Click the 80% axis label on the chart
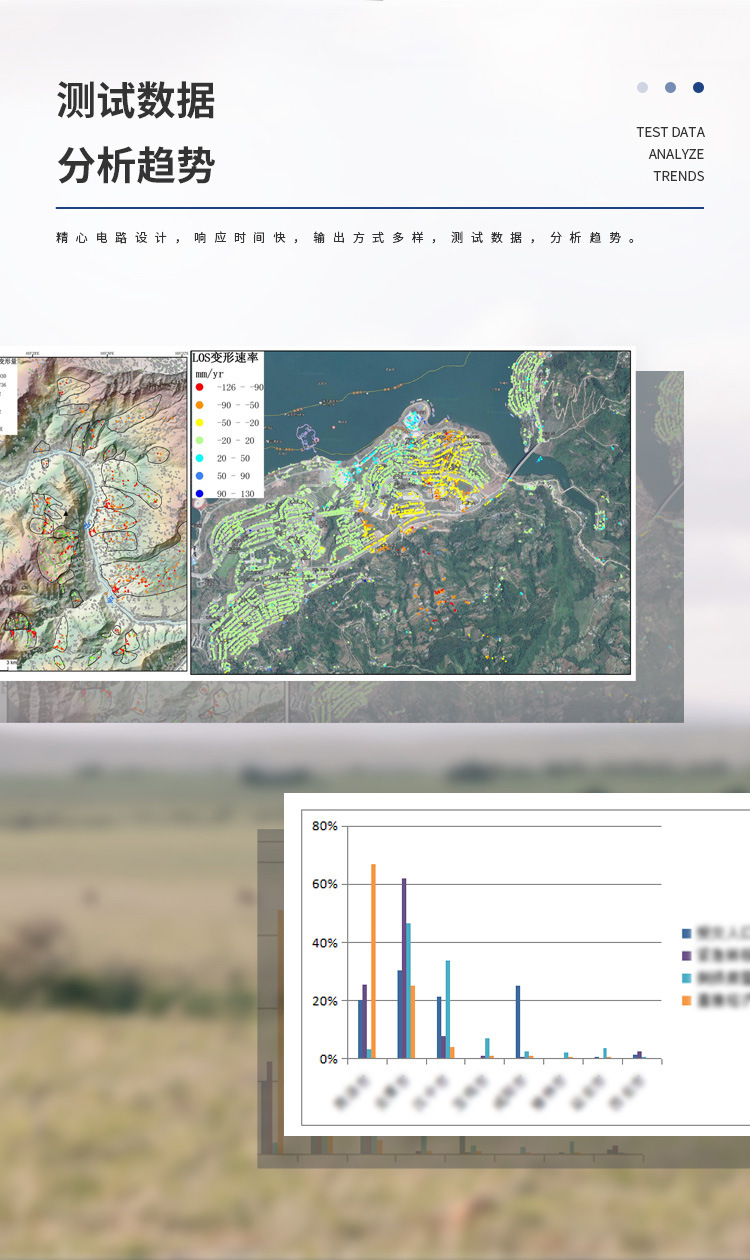This screenshot has height=1260, width=750. click(x=325, y=826)
